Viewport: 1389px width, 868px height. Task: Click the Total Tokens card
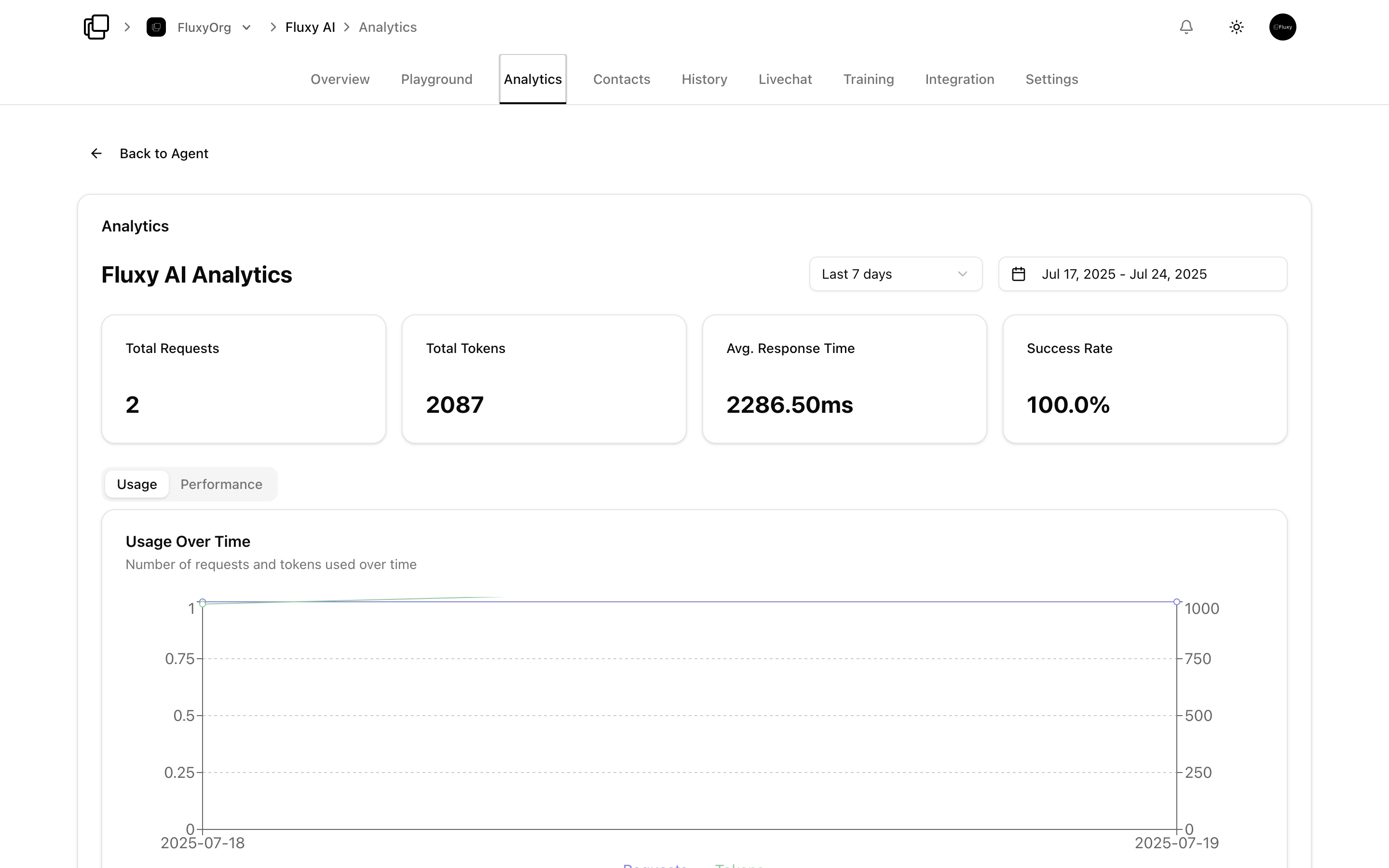tap(544, 379)
